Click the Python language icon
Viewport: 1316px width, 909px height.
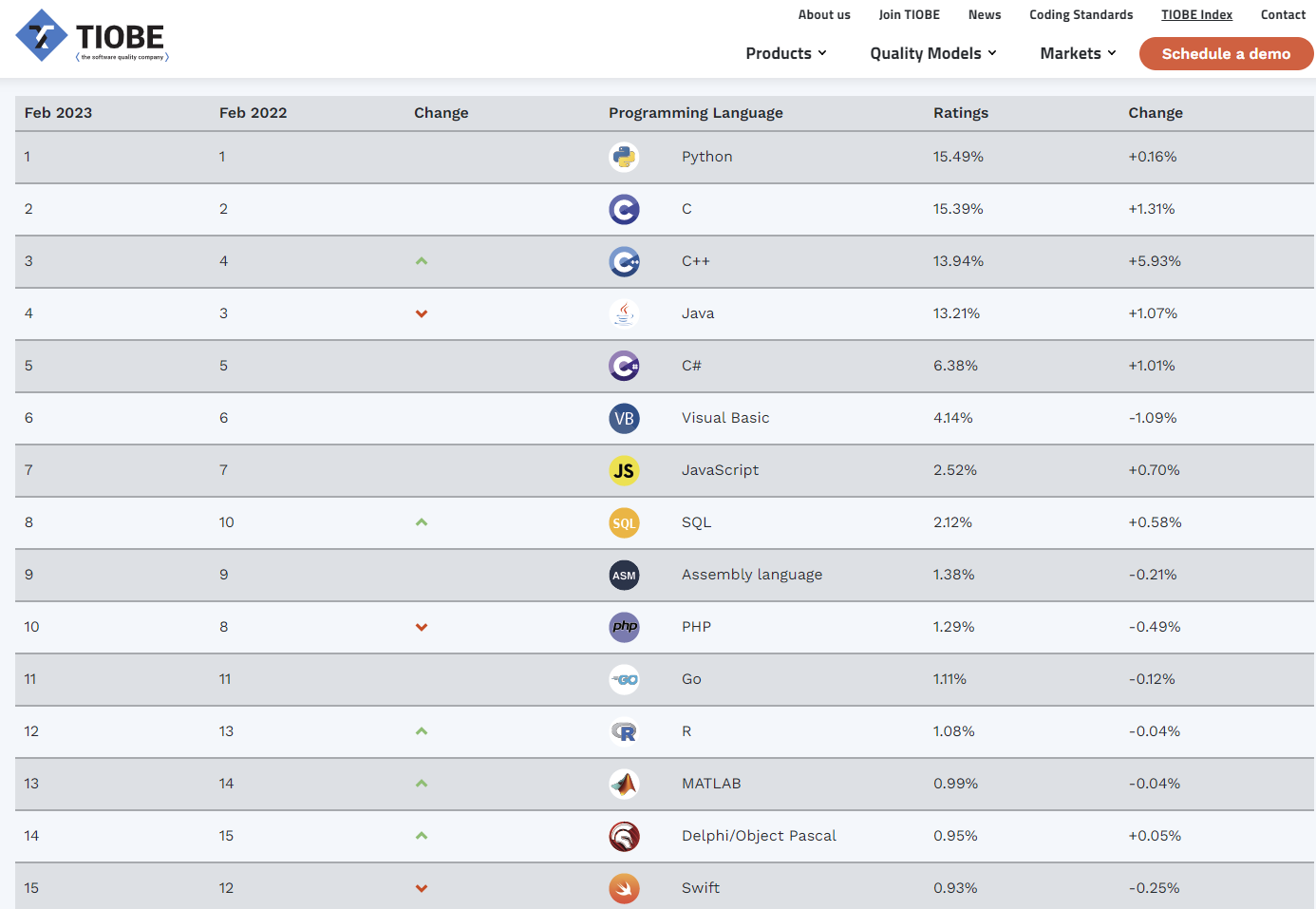click(x=624, y=157)
